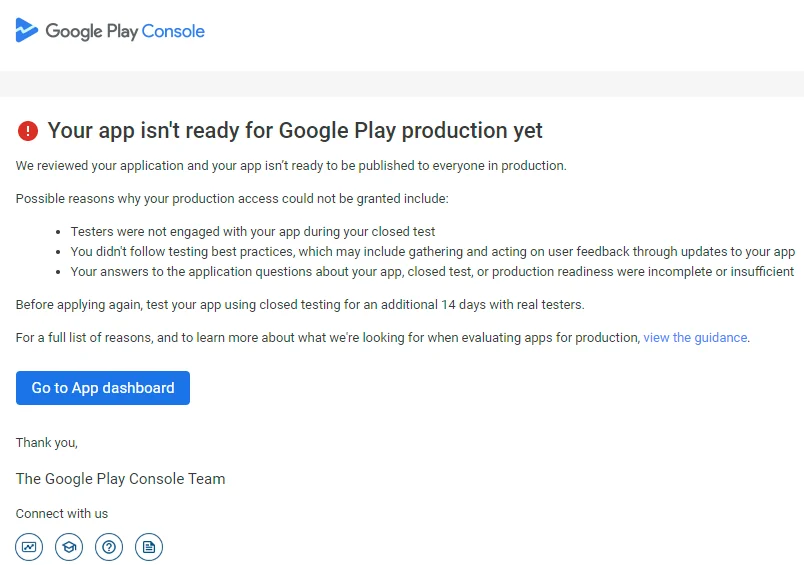
Task: Open the chart analytics icon under Connect
Action: pyautogui.click(x=29, y=547)
